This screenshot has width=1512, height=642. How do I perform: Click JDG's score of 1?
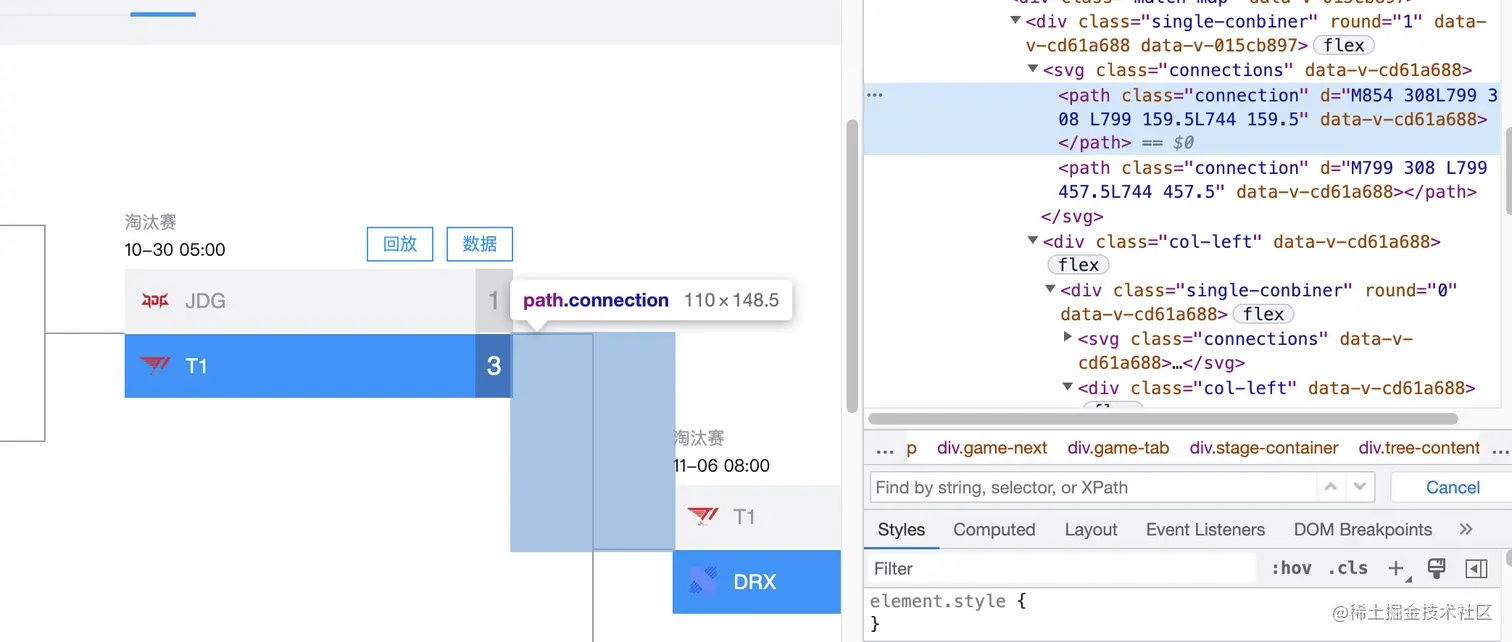click(x=493, y=301)
